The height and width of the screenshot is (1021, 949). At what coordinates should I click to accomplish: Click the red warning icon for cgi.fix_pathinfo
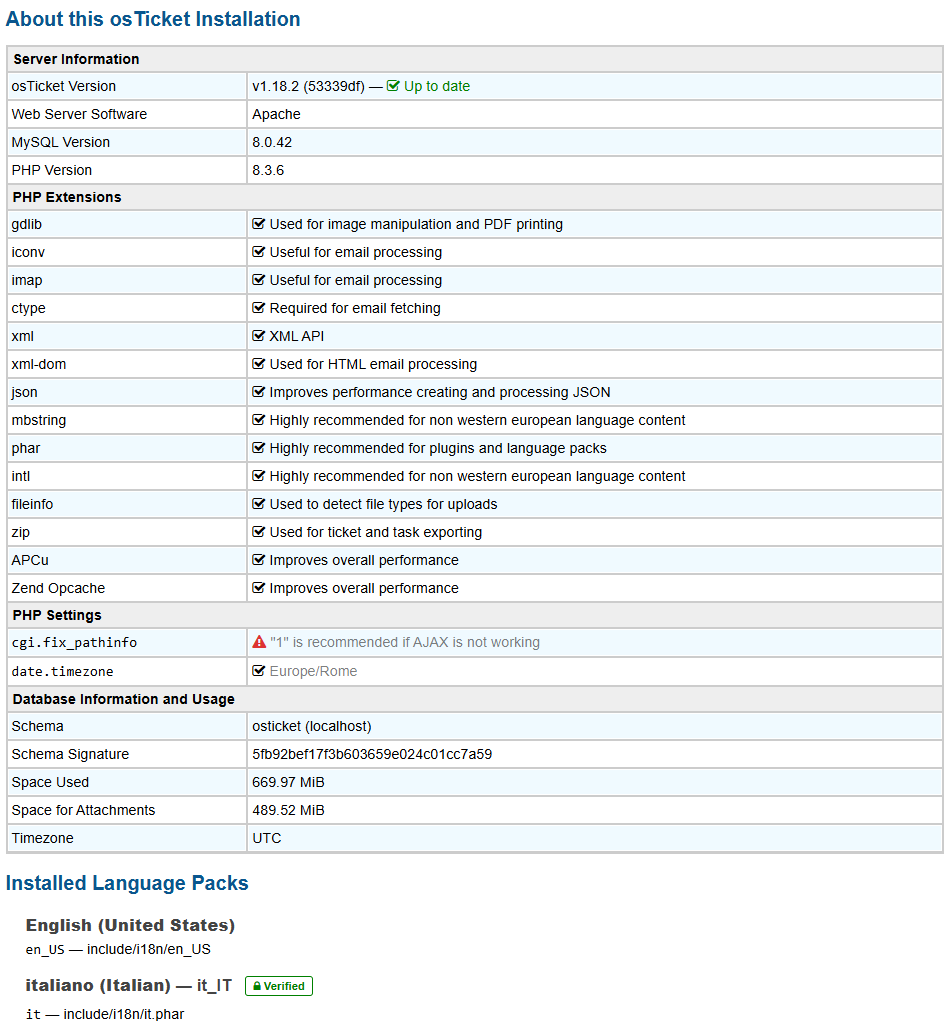pos(259,642)
